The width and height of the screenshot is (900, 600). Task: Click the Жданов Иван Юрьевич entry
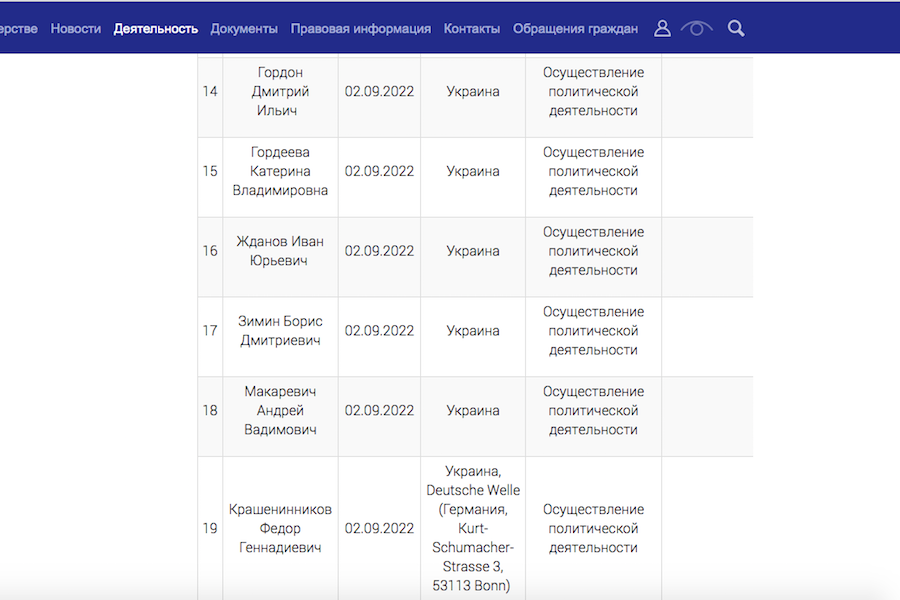(280, 251)
